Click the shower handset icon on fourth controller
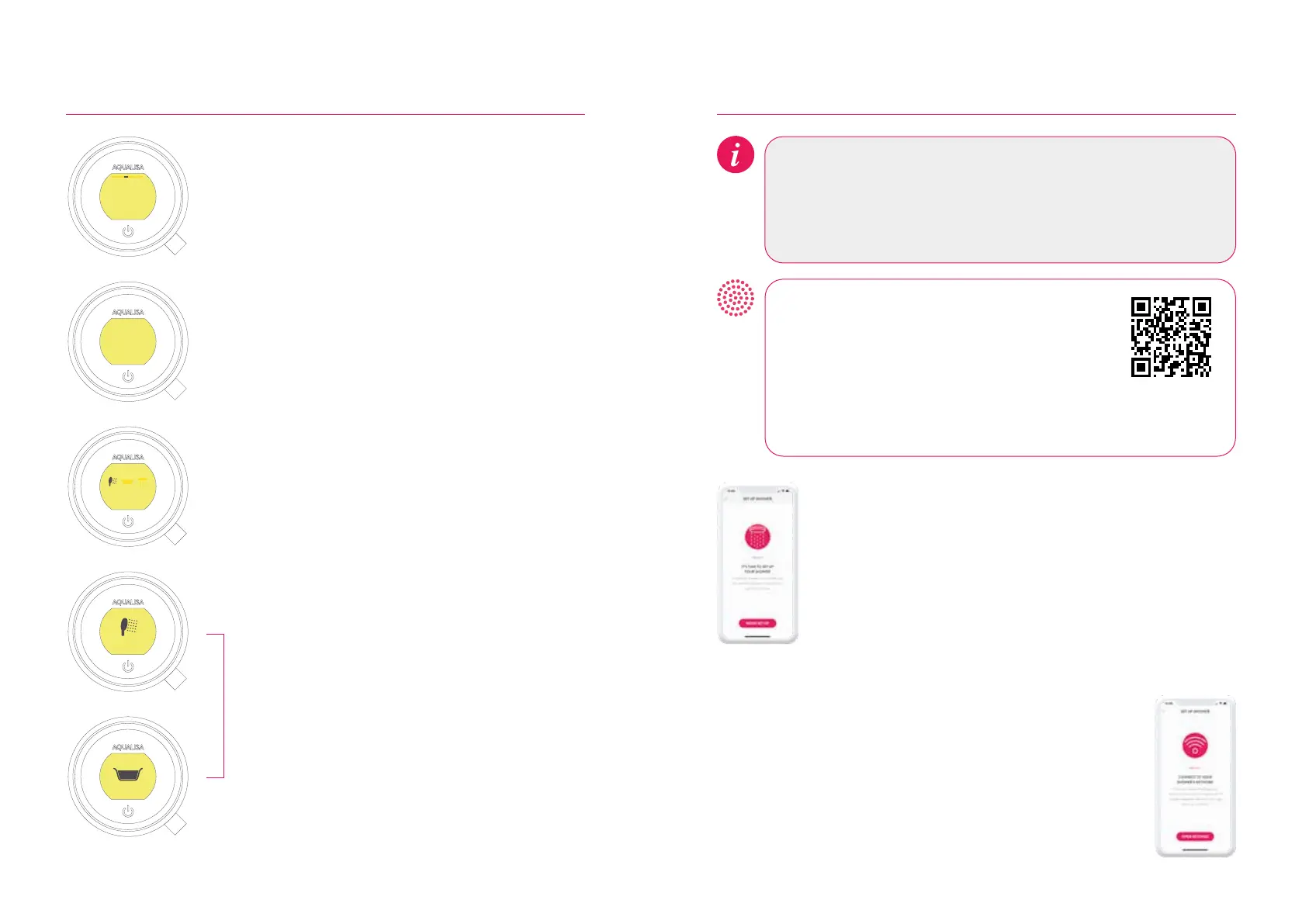 click(x=129, y=625)
